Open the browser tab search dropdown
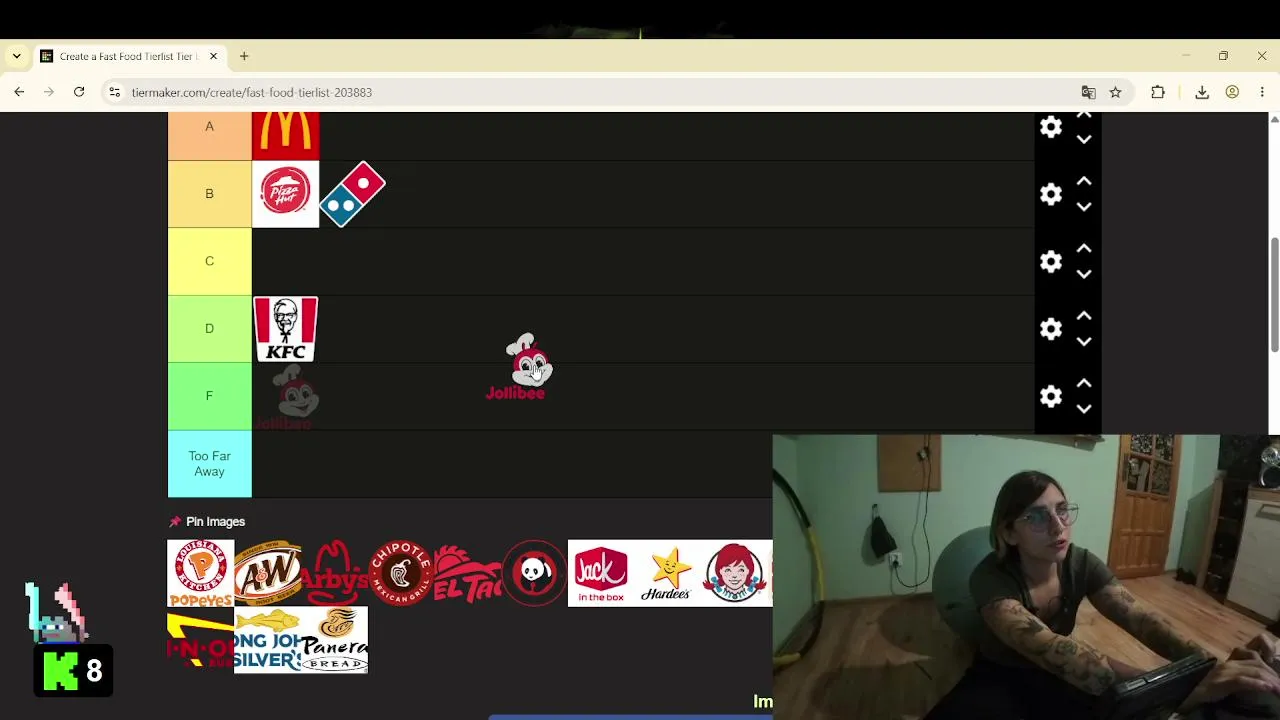1280x720 pixels. click(x=17, y=57)
